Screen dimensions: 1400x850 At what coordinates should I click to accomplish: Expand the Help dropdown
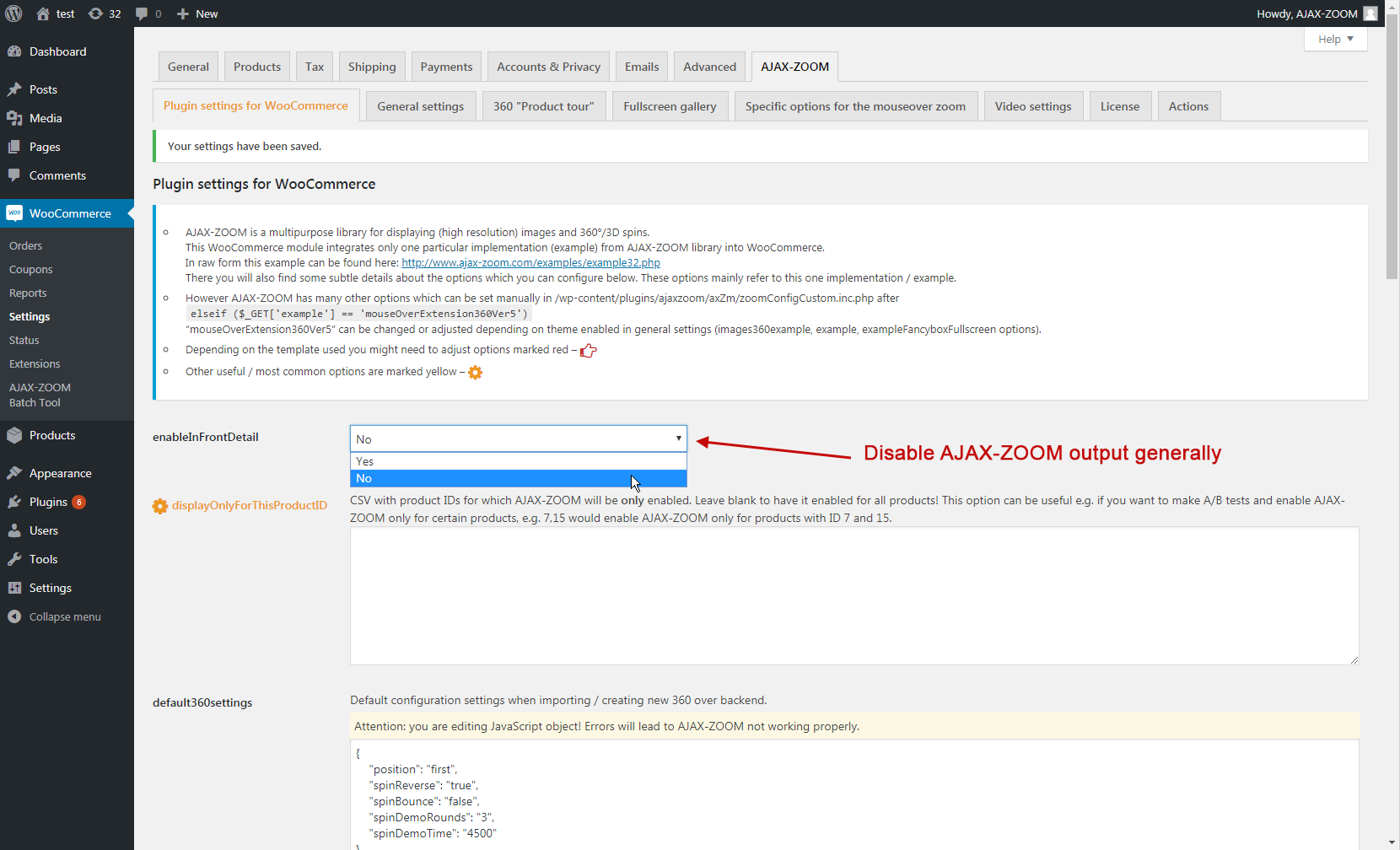click(x=1336, y=39)
